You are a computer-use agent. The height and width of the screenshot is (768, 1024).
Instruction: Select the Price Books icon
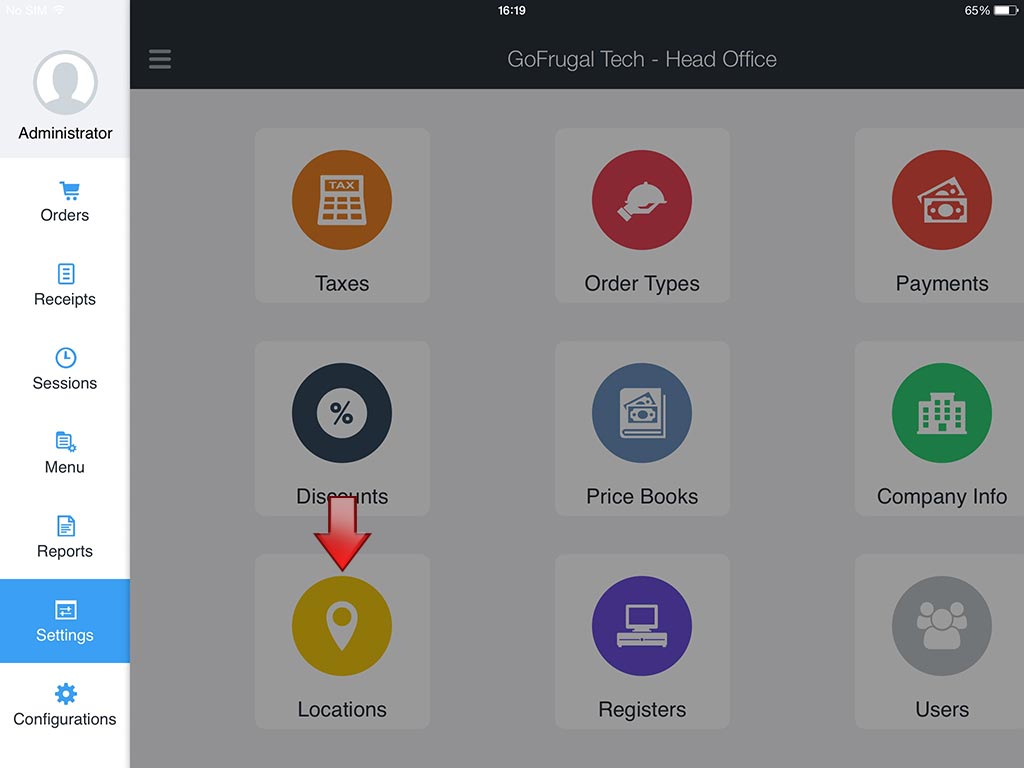coord(642,413)
